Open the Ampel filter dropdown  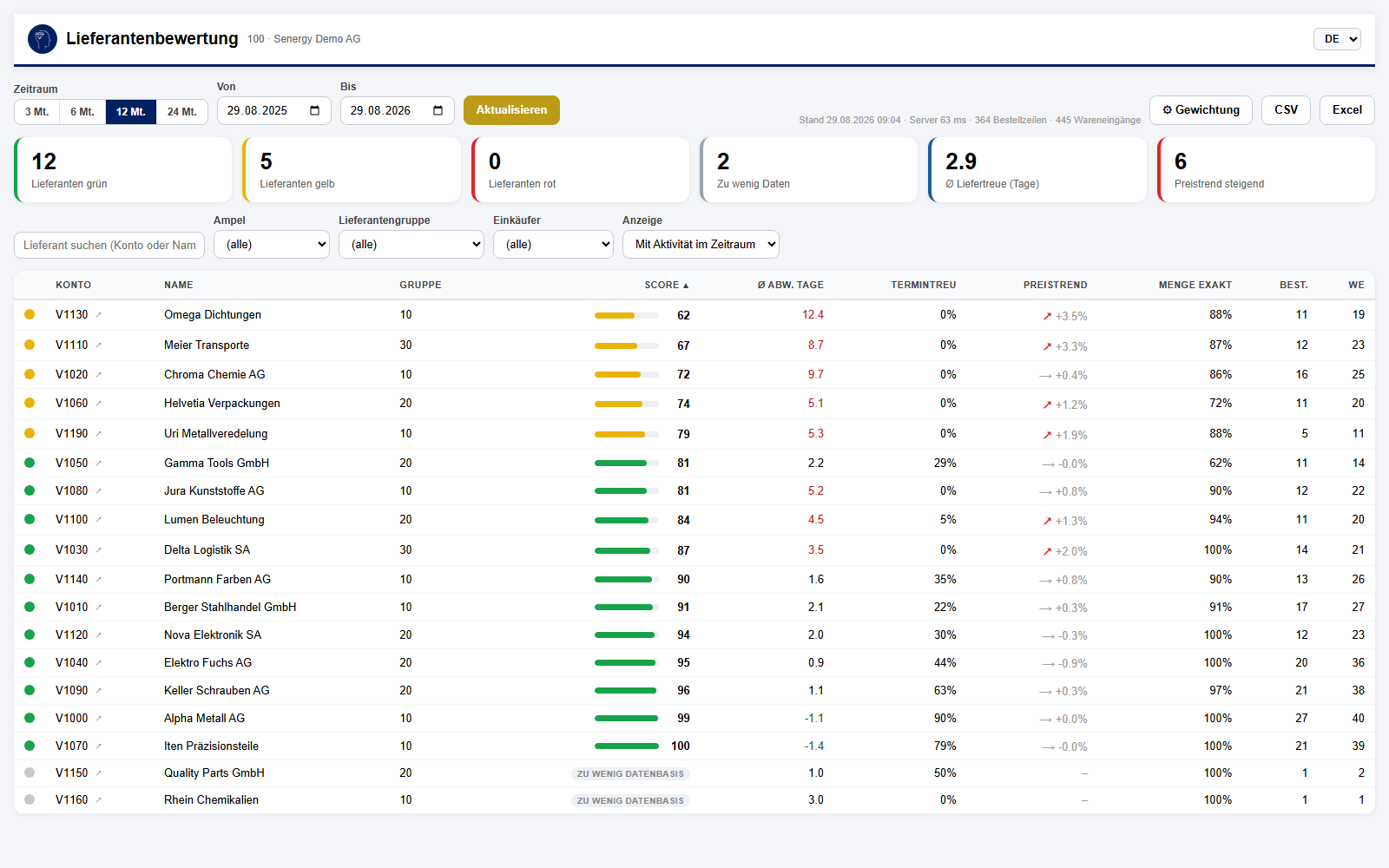(272, 245)
